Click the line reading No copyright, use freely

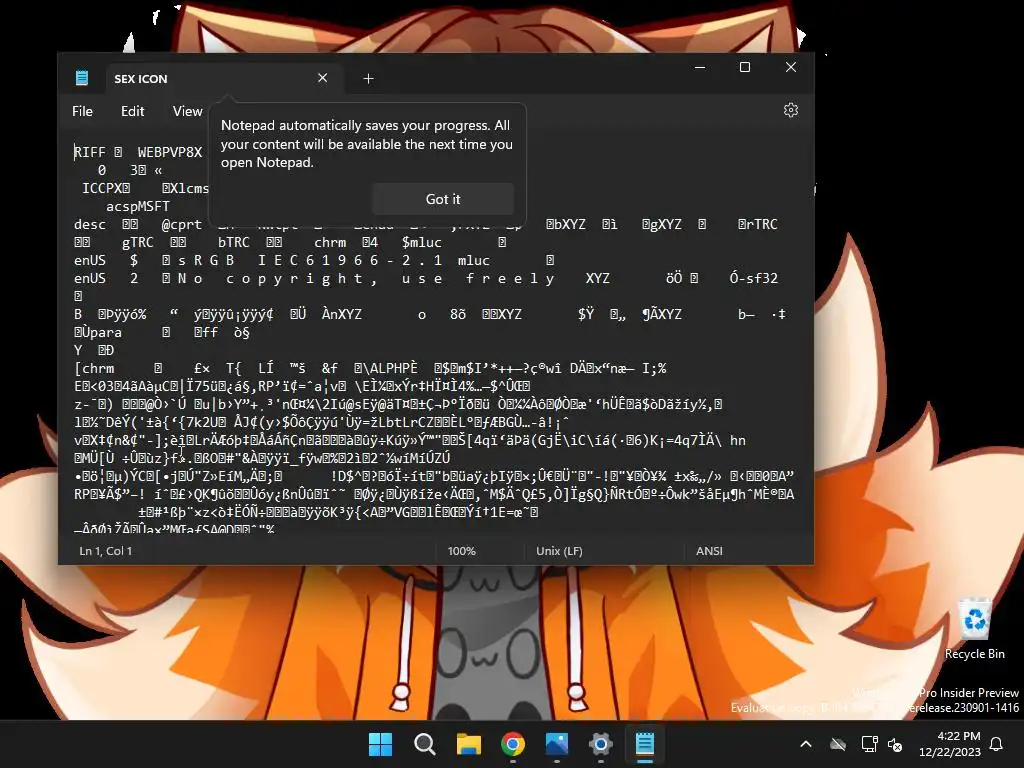tap(366, 278)
